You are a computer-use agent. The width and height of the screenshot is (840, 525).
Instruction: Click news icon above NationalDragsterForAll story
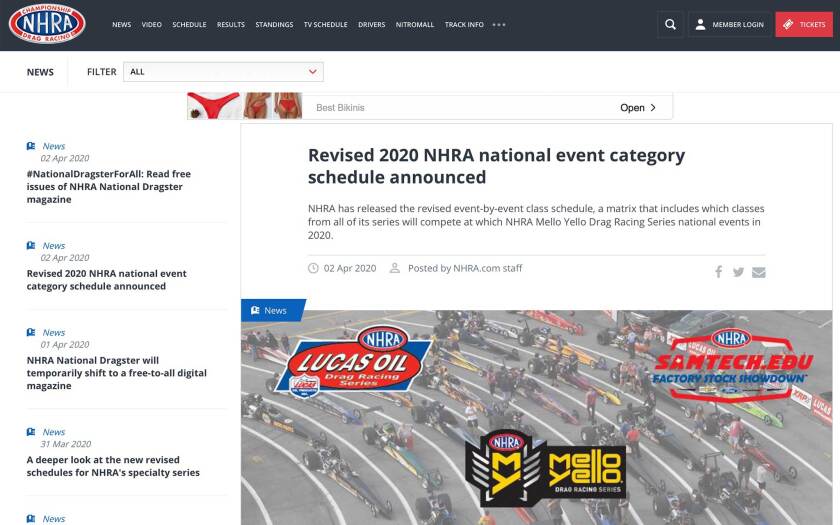(x=31, y=146)
